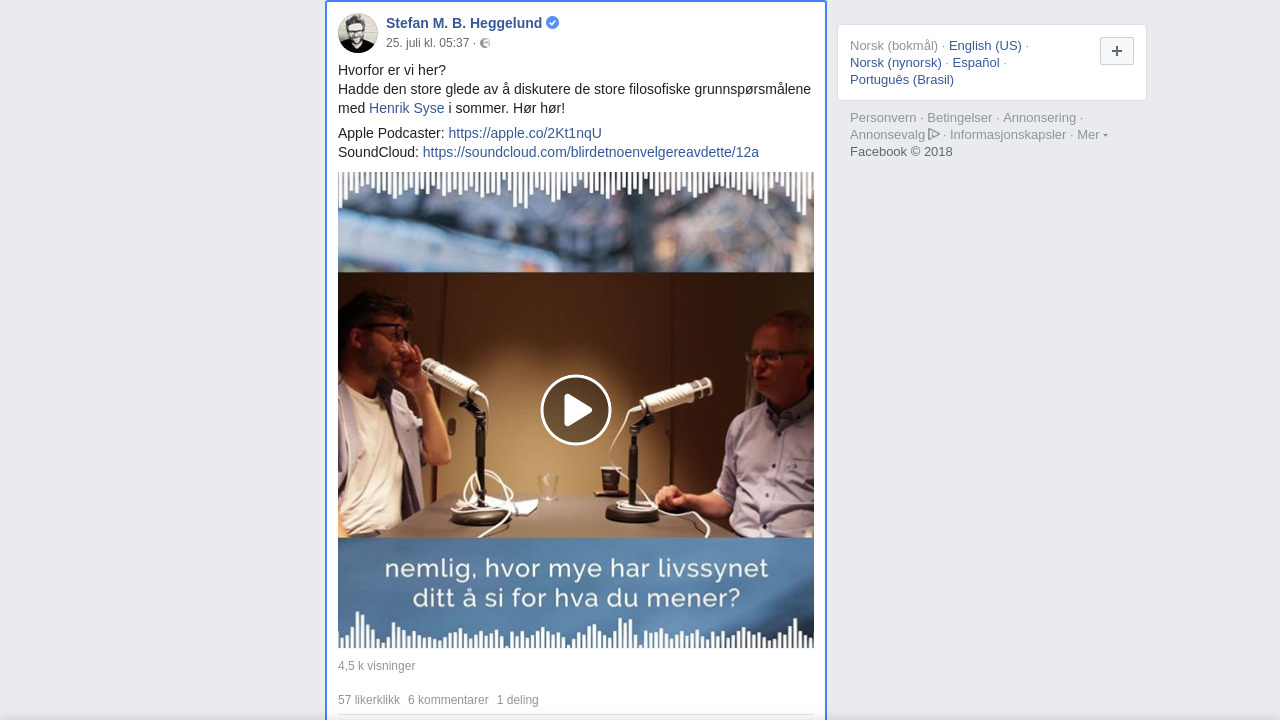The image size is (1280, 720).
Task: Open the SoundCloud episode link
Action: pos(591,152)
